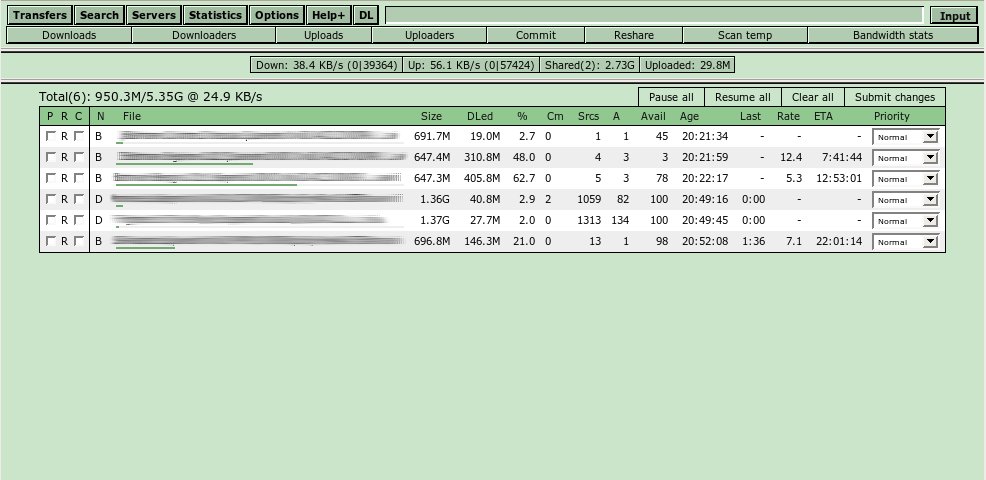Image resolution: width=986 pixels, height=480 pixels.
Task: Click the progress bar of the 647.3M file
Action: tap(206, 185)
